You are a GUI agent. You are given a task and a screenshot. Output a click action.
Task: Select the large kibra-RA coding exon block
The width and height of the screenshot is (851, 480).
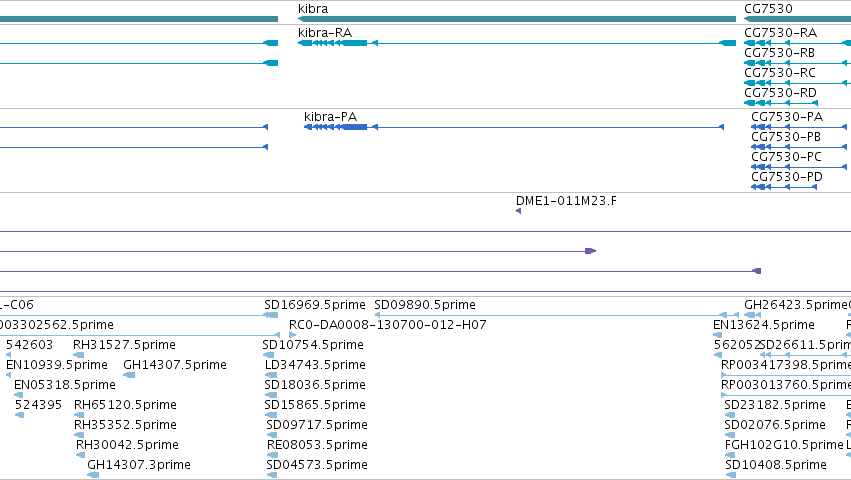point(354,43)
